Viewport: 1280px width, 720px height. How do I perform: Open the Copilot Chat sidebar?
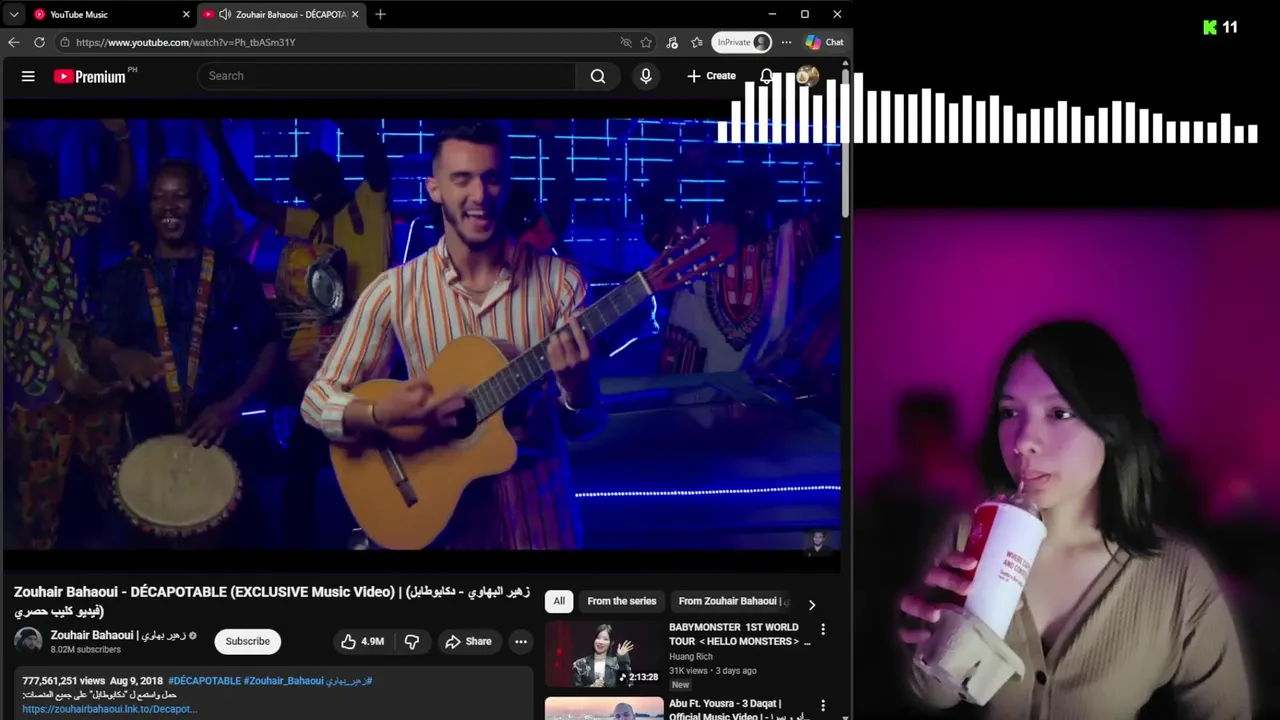tap(825, 42)
